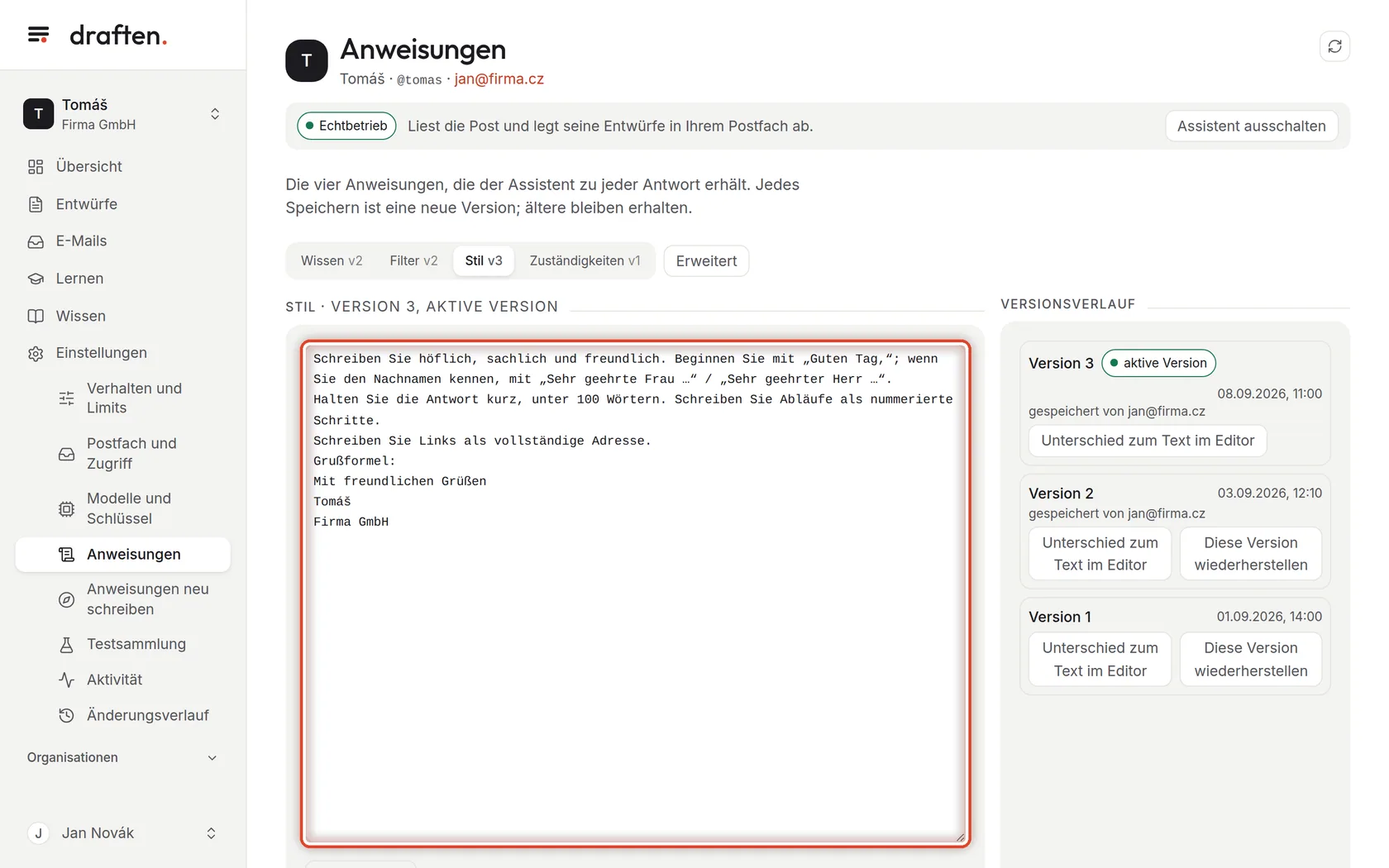Click Assistent ausschalten
1389x868 pixels.
[1251, 126]
